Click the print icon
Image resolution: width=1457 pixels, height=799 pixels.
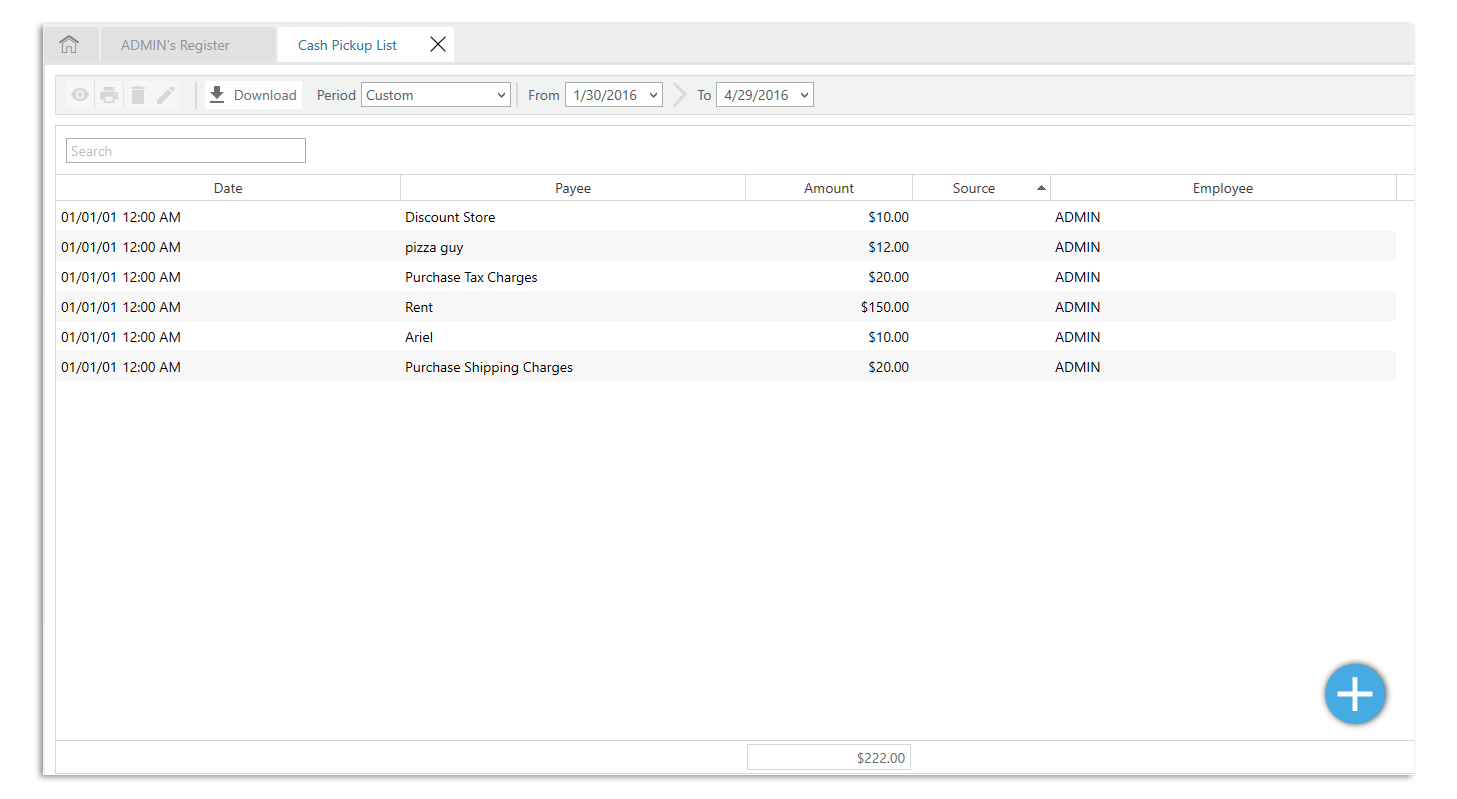click(108, 94)
